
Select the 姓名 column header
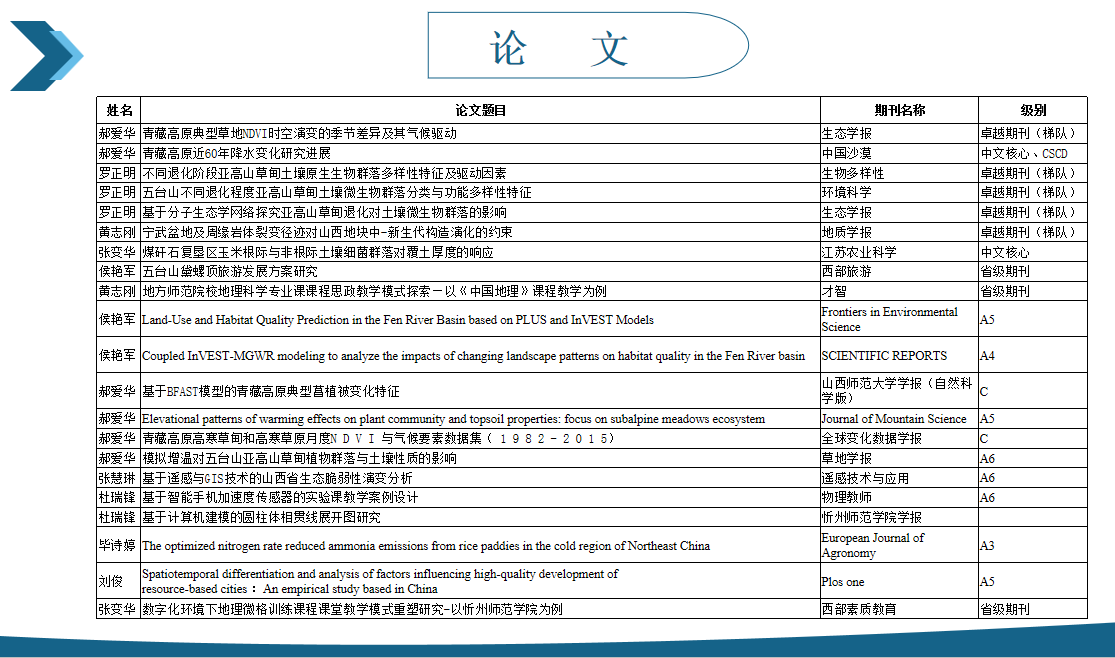[x=119, y=110]
